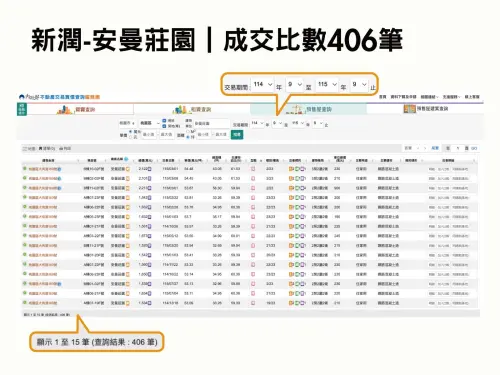Click the blue info badge beside first row address
Screen dimensions: 500x375
click(59, 169)
